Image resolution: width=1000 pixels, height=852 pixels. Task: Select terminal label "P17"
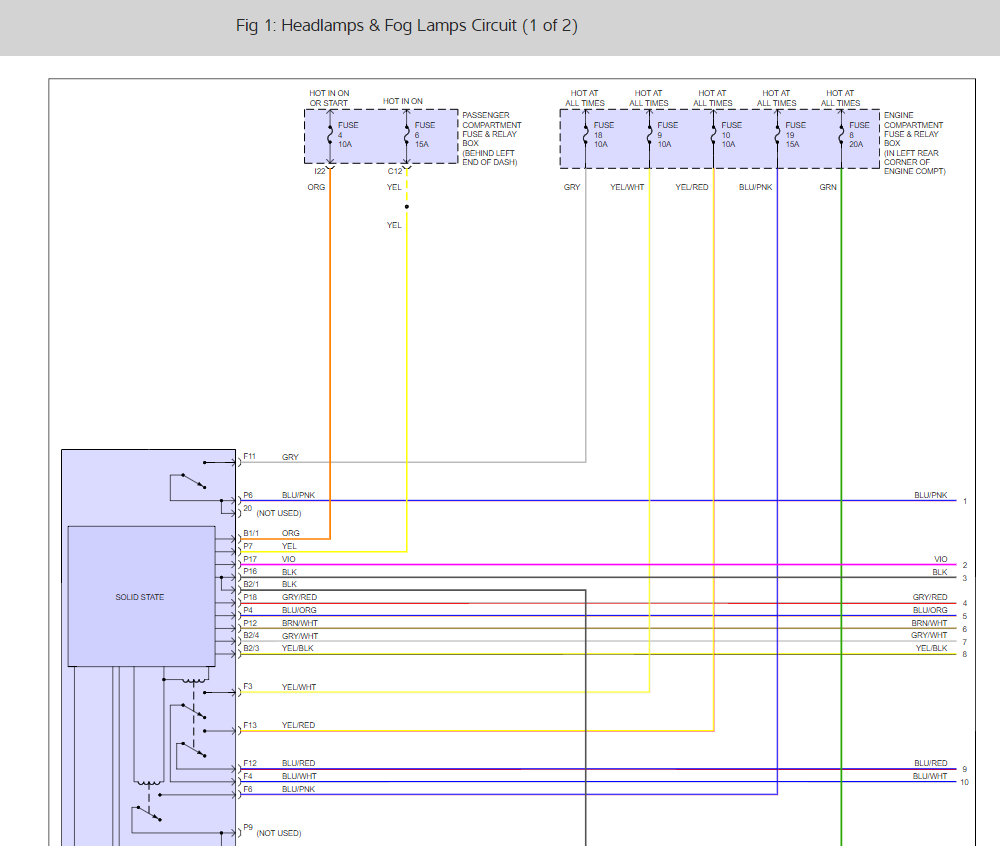pos(250,559)
